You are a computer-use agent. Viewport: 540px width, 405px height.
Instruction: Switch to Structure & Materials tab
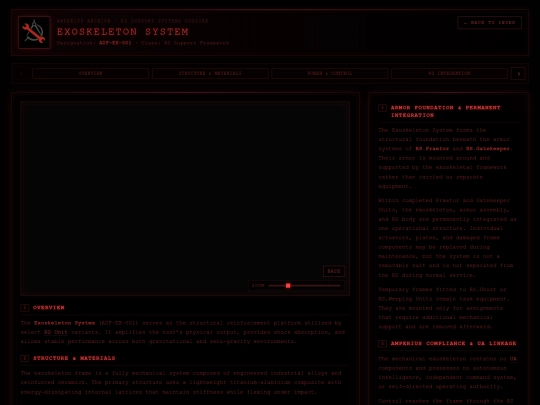(210, 73)
